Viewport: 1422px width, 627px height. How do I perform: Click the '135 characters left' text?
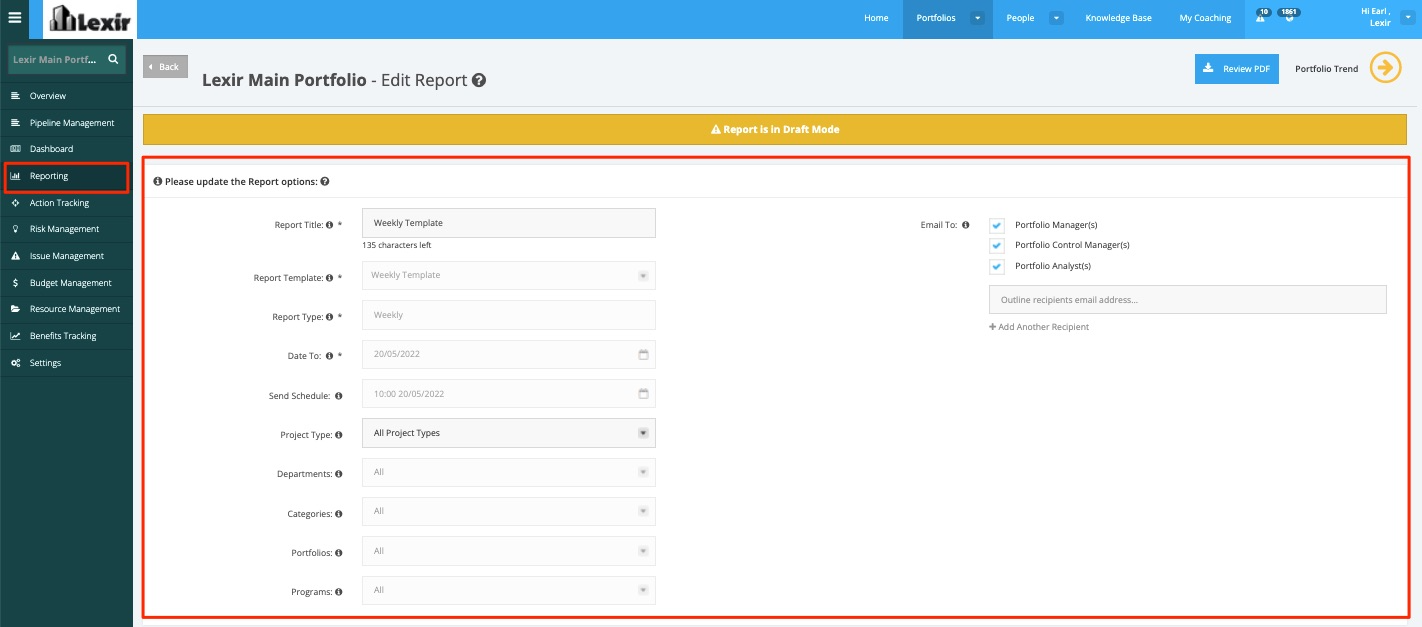point(397,245)
